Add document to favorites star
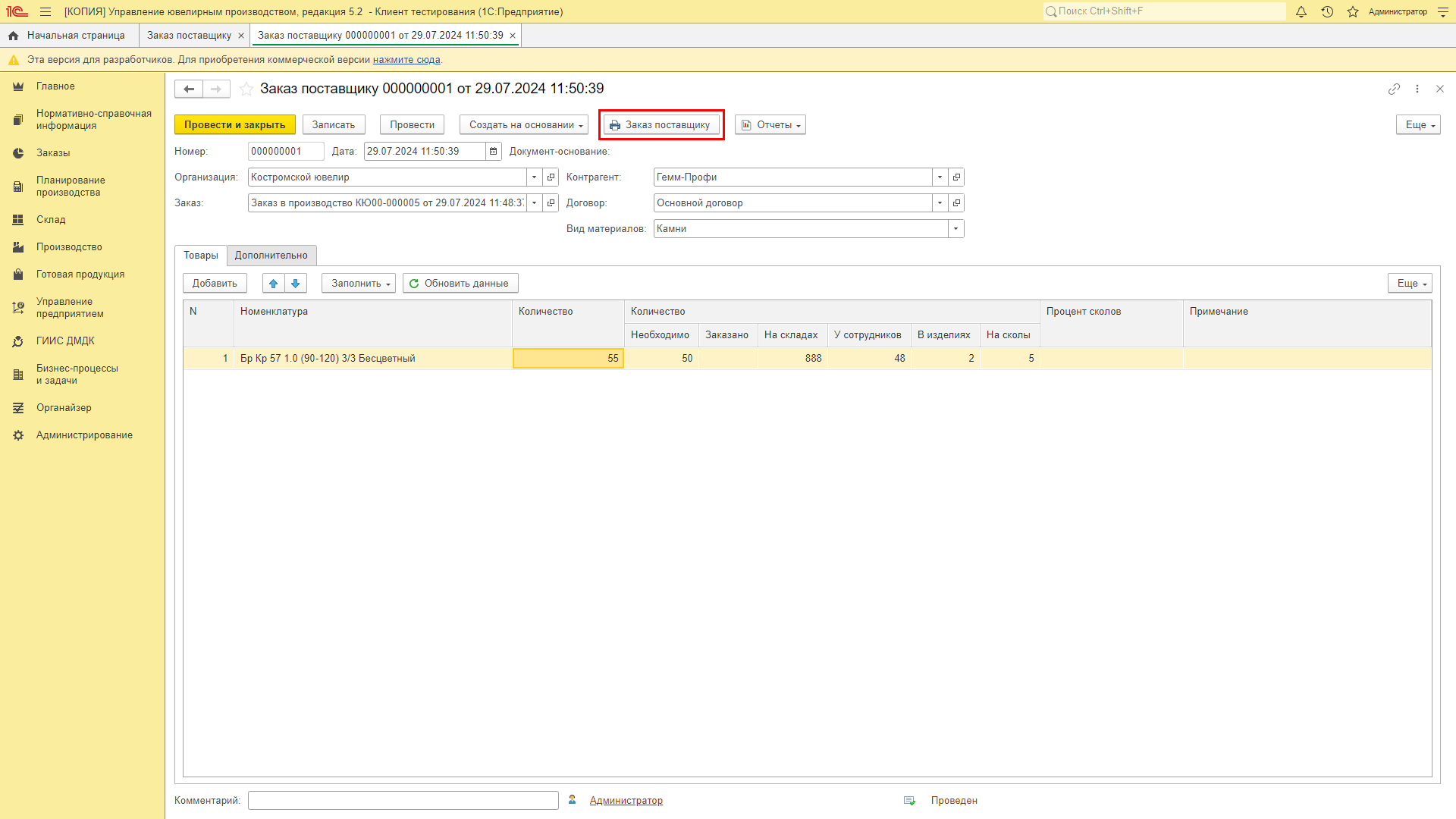The height and width of the screenshot is (819, 1456). [246, 89]
